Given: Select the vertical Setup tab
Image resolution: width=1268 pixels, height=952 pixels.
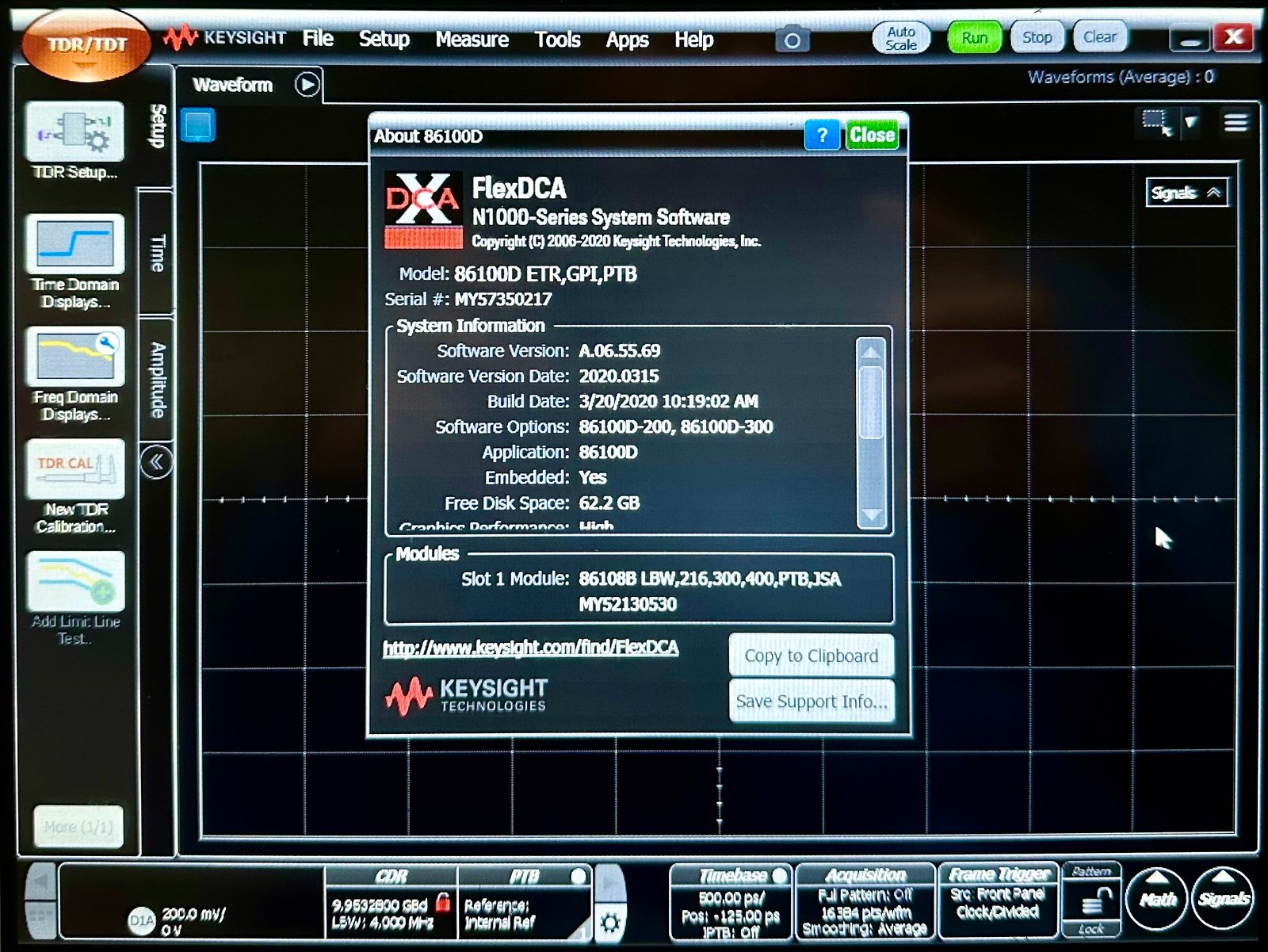Looking at the screenshot, I should (x=157, y=127).
